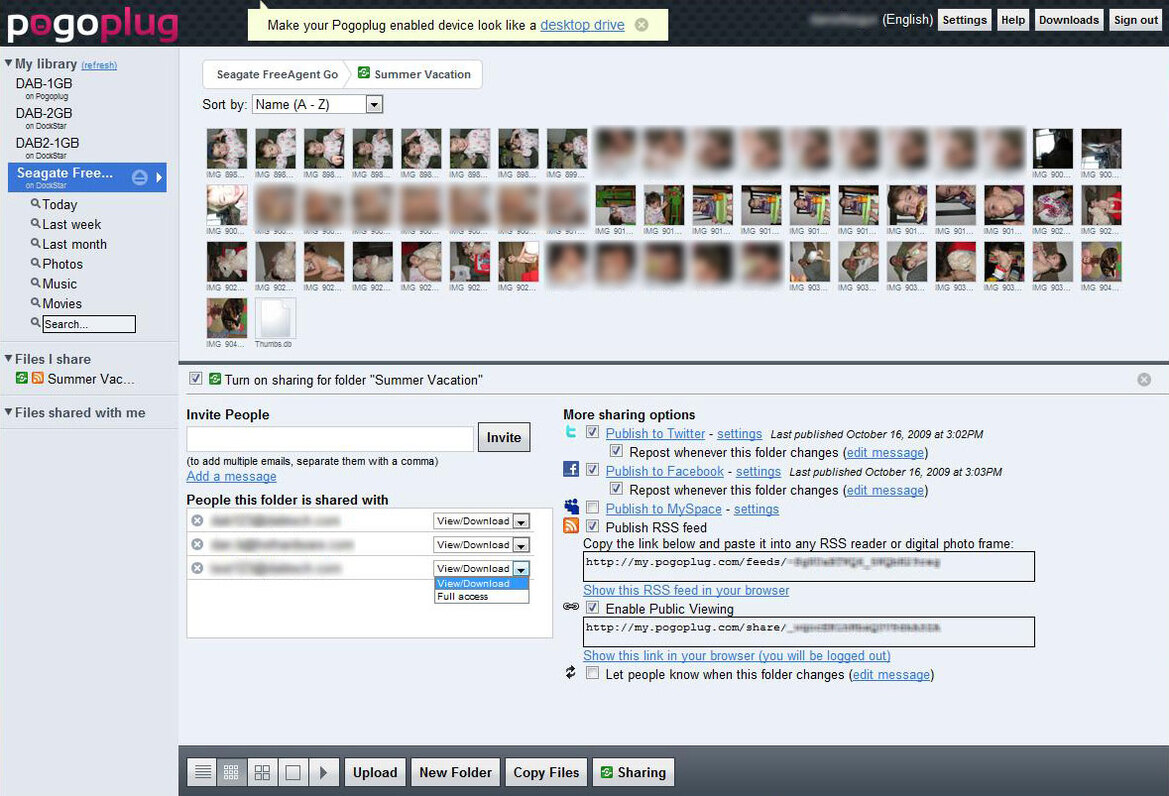Image resolution: width=1169 pixels, height=796 pixels.
Task: Open first person's View/Download permission dropdown
Action: point(481,521)
